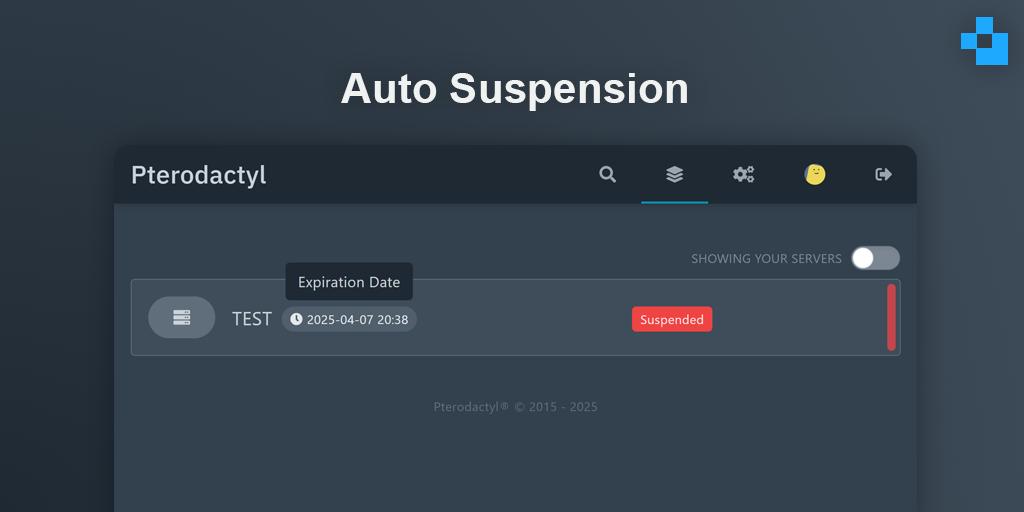Click the red Suspended badge
Viewport: 1024px width, 512px height.
tap(671, 319)
